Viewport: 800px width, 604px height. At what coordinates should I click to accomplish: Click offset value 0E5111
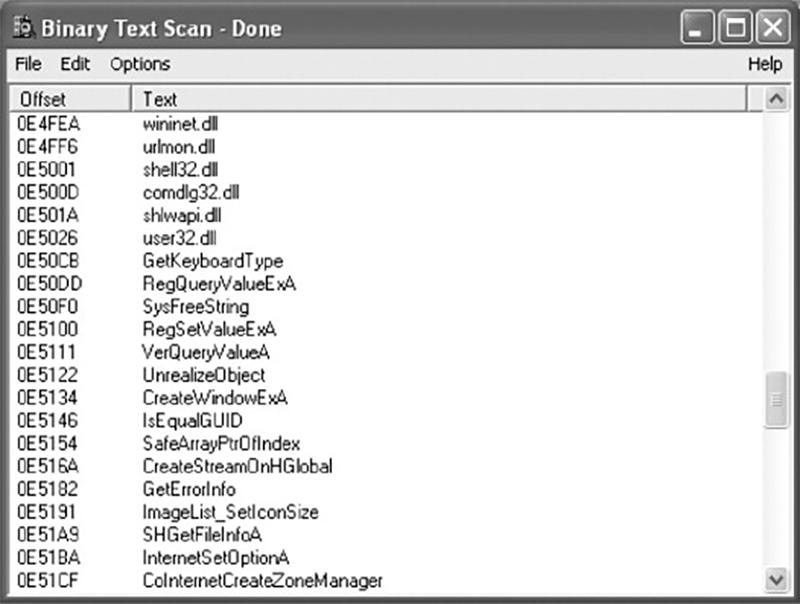tap(46, 353)
